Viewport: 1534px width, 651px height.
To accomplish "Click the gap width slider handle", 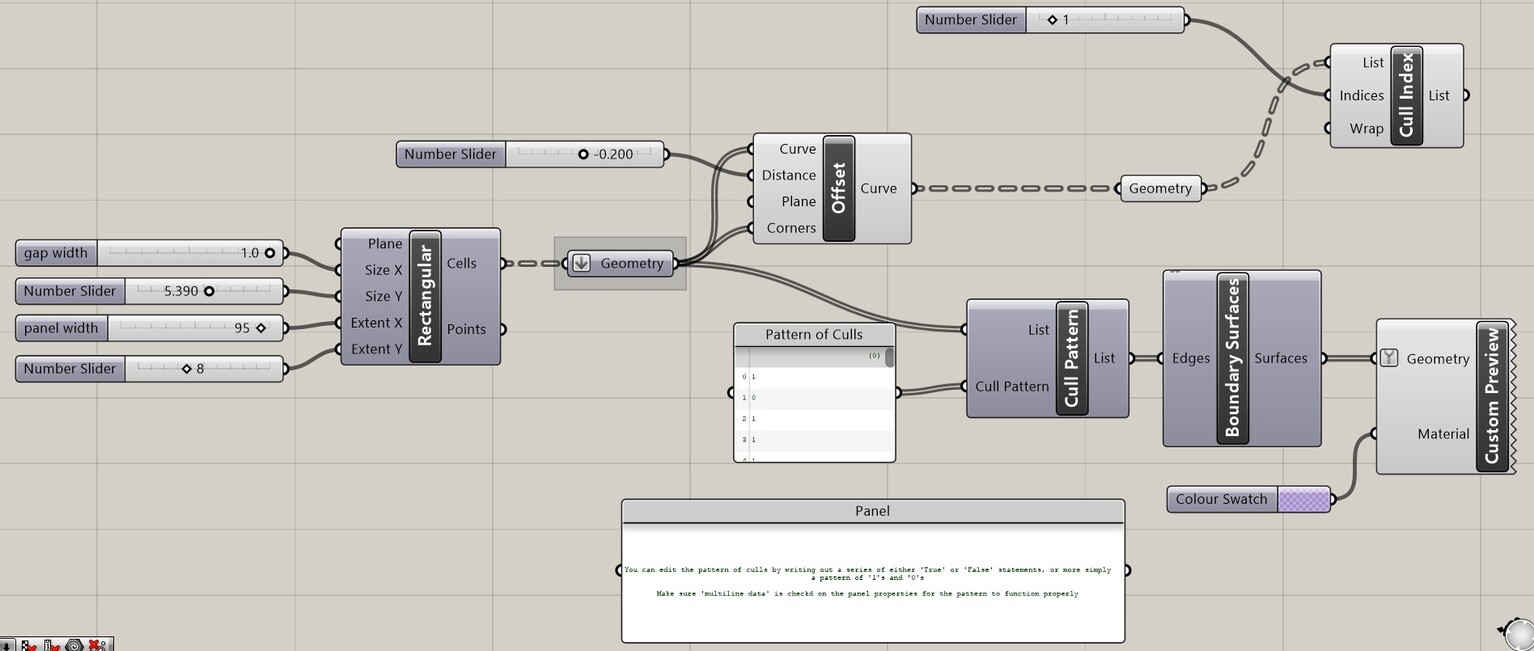I will click(x=269, y=253).
